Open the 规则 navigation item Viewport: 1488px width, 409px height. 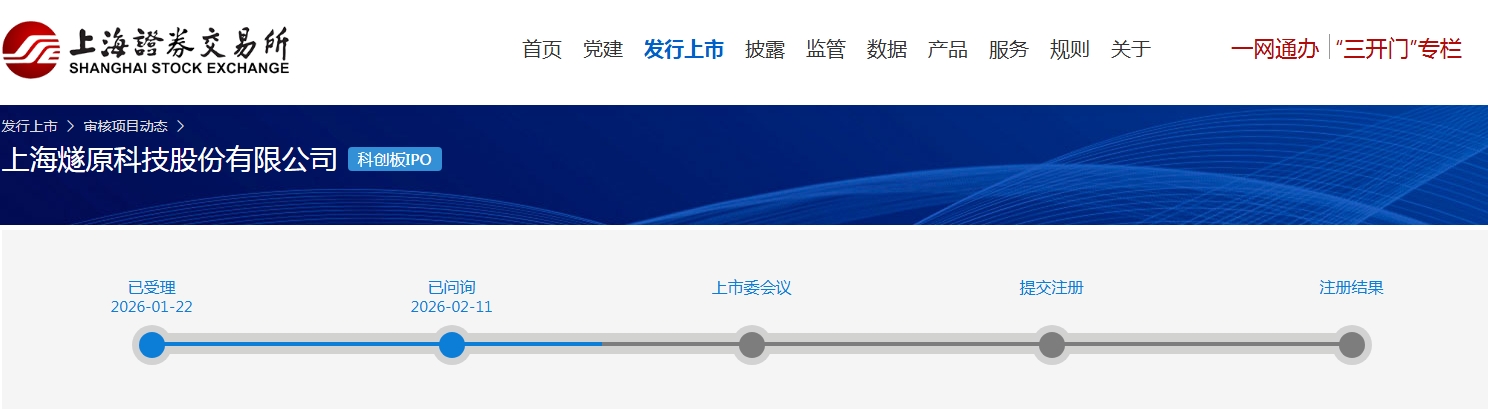tap(1069, 49)
